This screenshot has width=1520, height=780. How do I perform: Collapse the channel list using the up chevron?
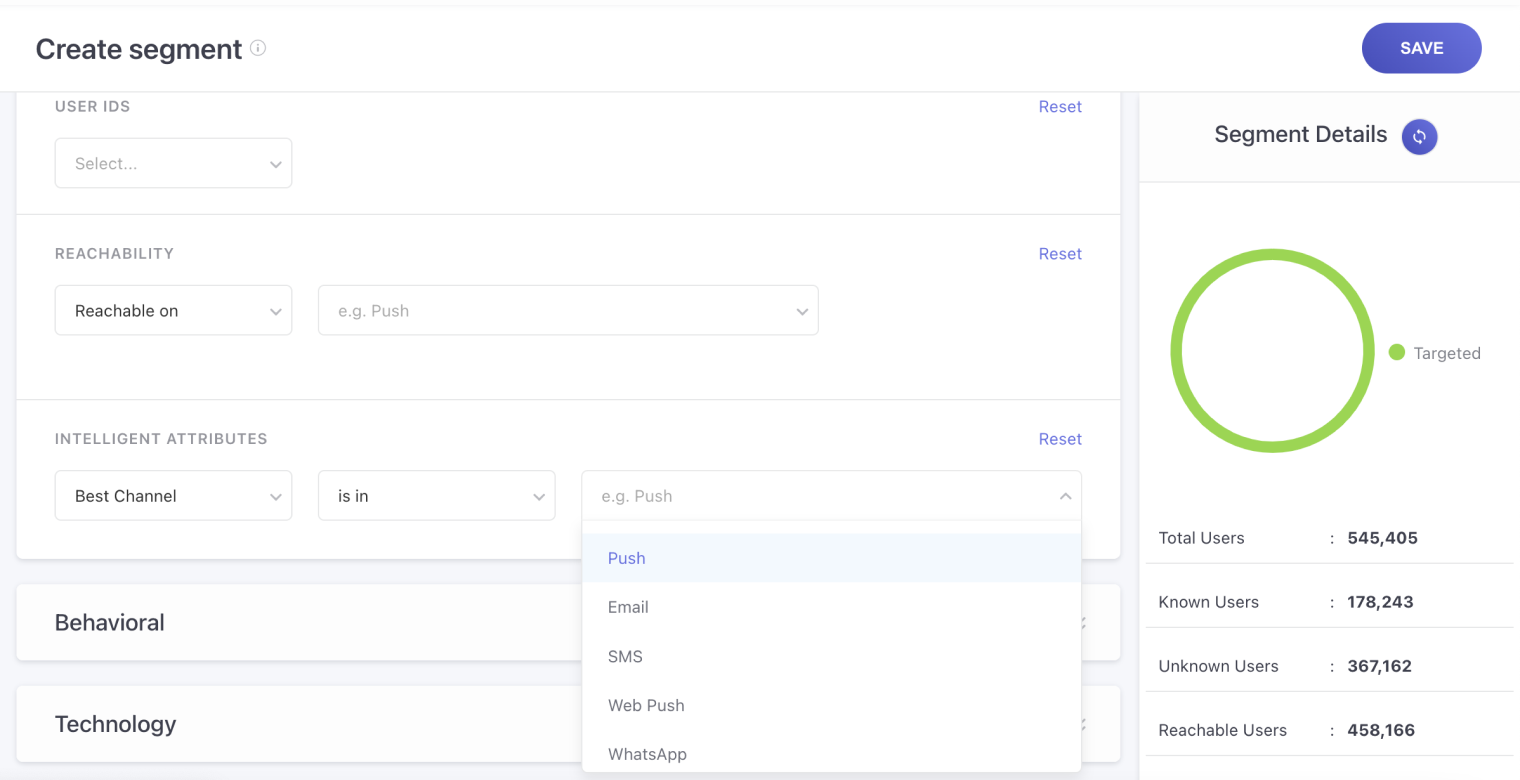pos(1065,496)
